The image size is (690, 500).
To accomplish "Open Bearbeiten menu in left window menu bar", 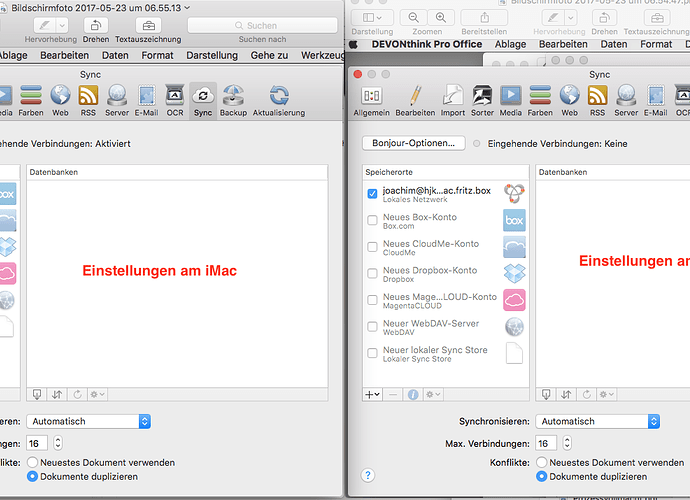I will (x=65, y=55).
